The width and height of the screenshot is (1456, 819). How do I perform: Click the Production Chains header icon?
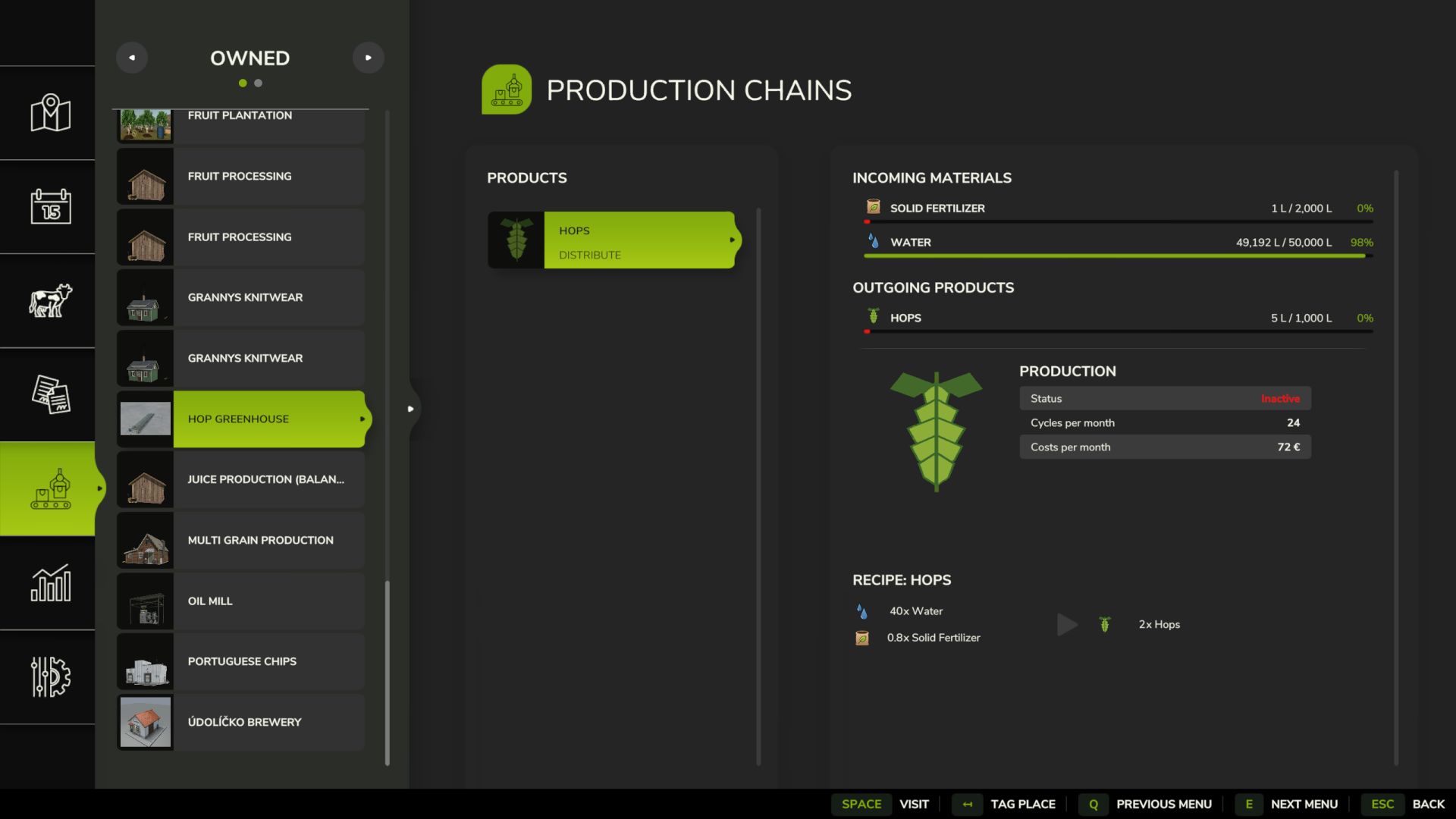(x=507, y=89)
